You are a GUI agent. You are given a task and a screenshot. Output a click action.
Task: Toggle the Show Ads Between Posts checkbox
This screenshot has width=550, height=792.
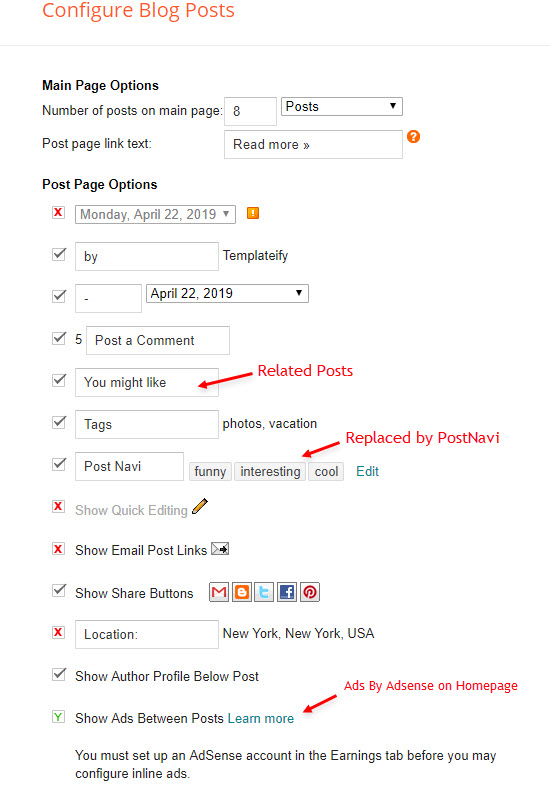[x=59, y=717]
